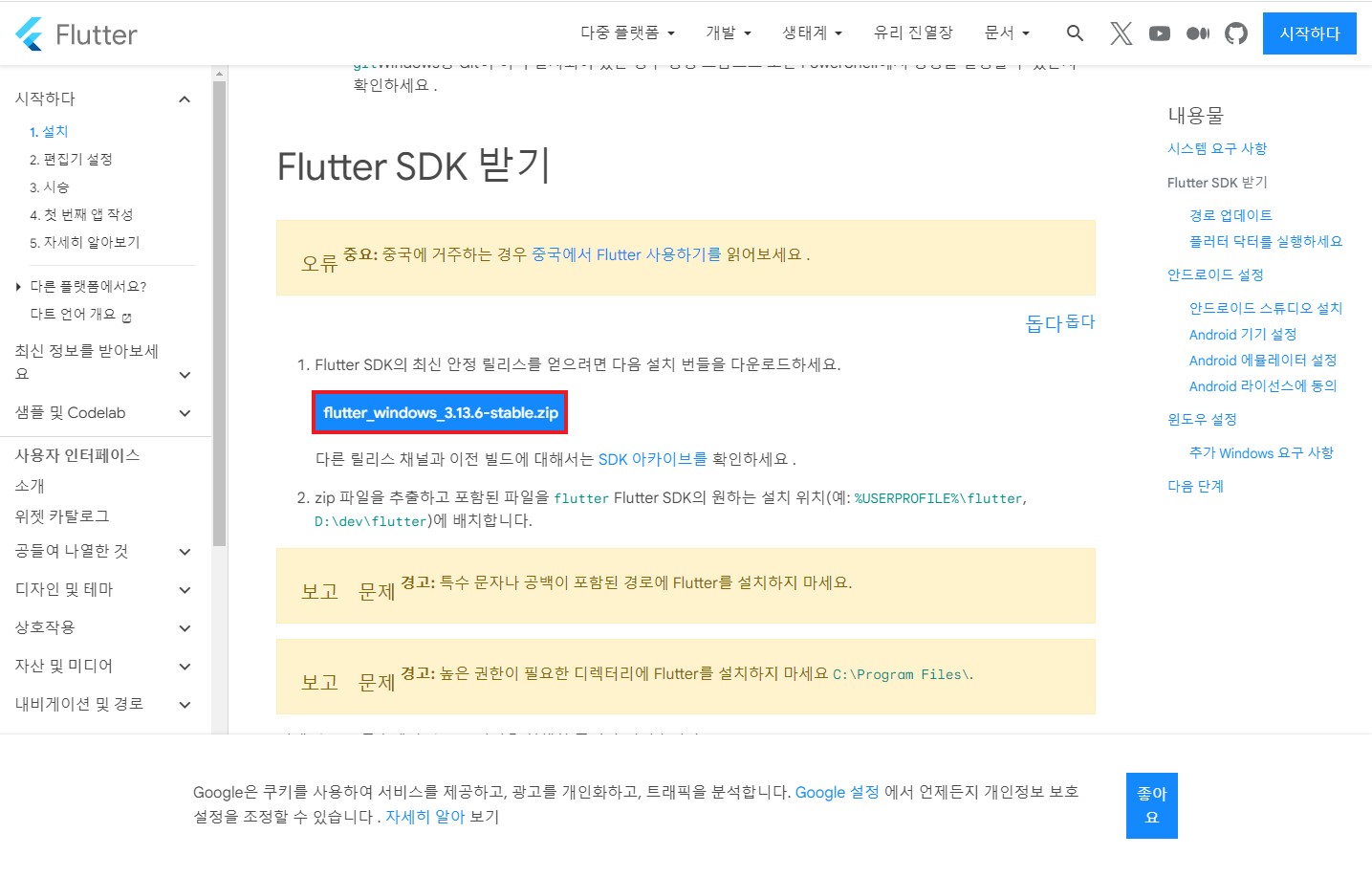
Task: Expand 다른 플랫폼에서요? triangle
Action: pyautogui.click(x=18, y=287)
